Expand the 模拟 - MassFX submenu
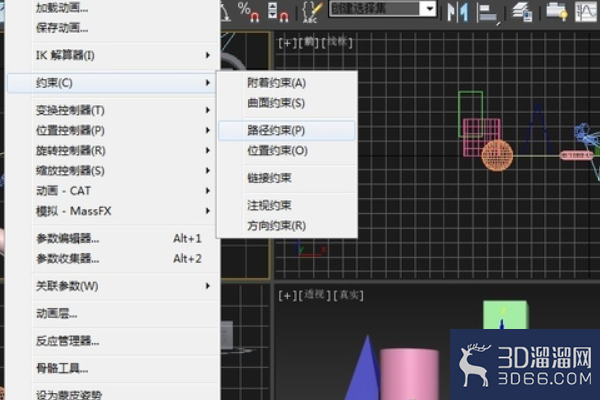This screenshot has width=600, height=400. [112, 211]
